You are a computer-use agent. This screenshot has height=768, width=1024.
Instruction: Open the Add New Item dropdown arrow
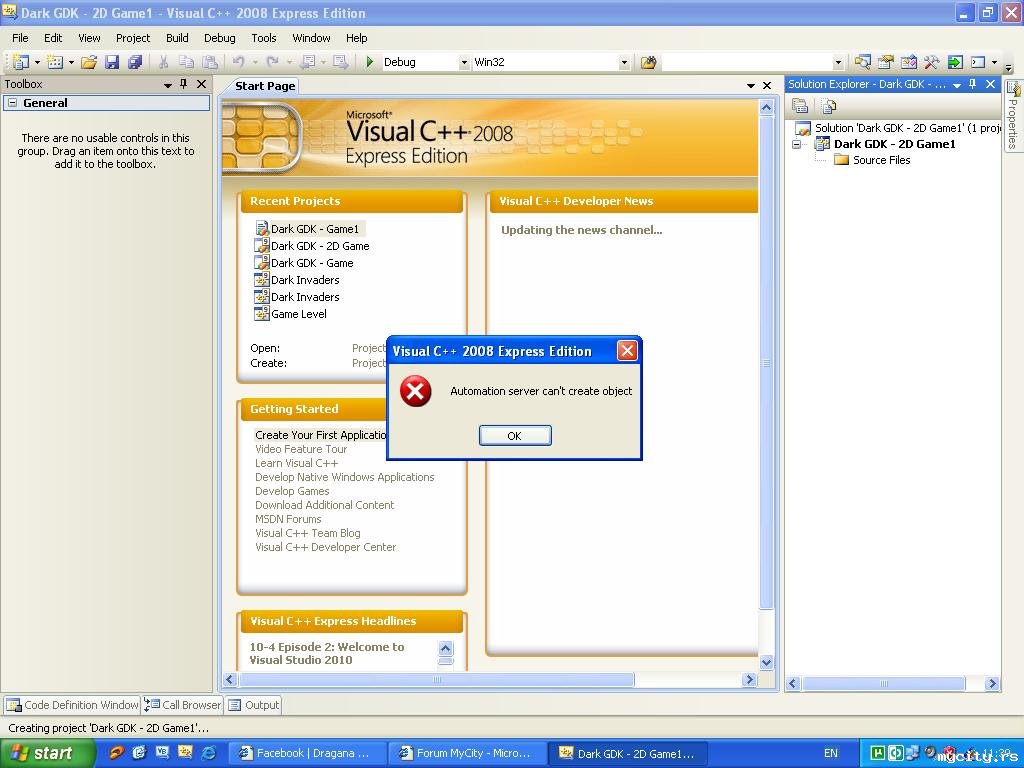71,62
